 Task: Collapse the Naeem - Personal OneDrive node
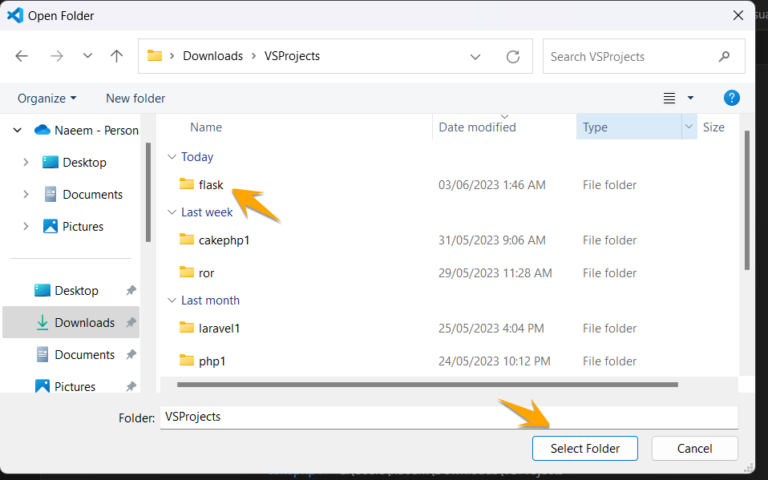point(16,130)
